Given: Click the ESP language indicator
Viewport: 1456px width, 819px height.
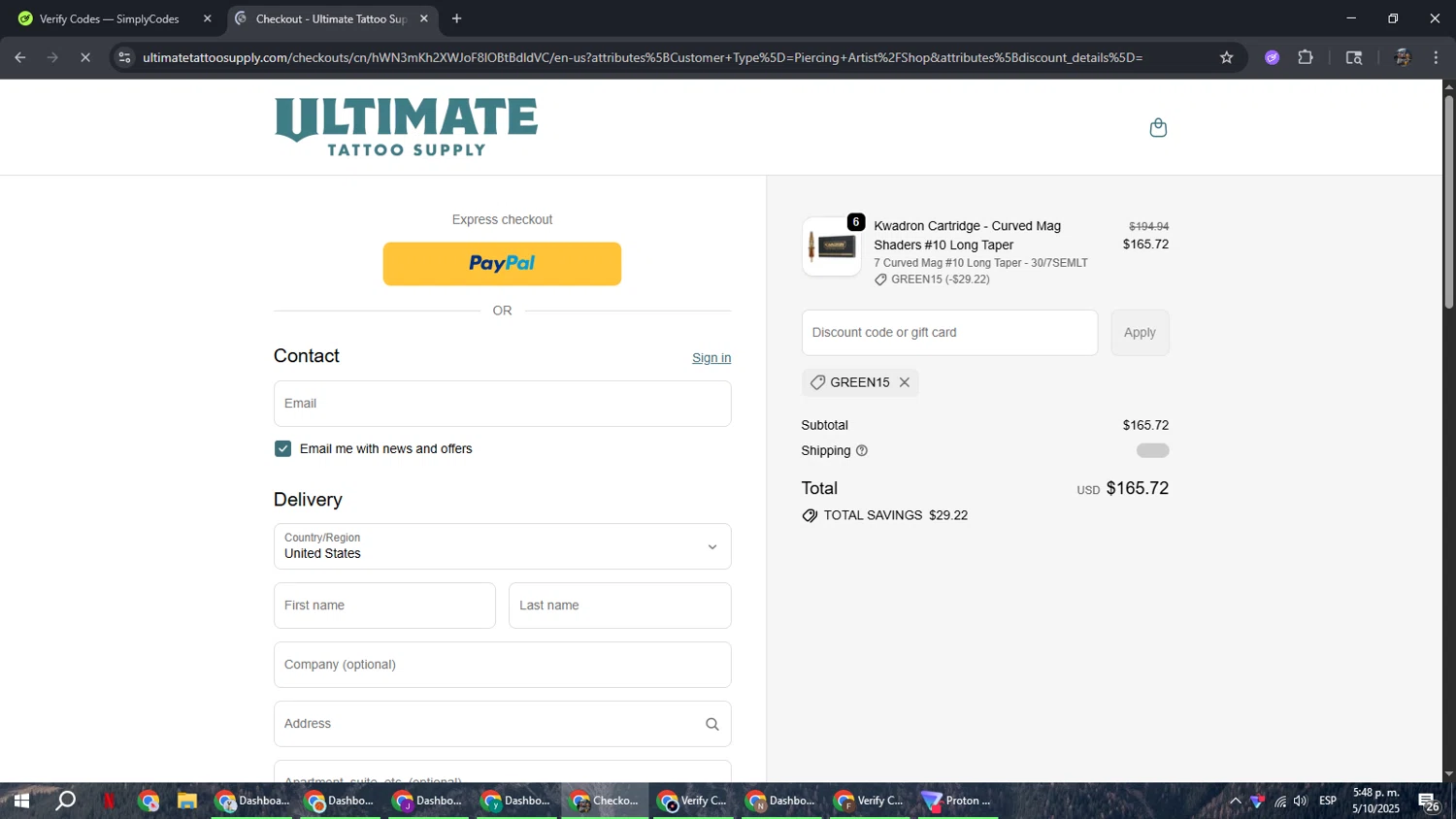Looking at the screenshot, I should click(1327, 801).
